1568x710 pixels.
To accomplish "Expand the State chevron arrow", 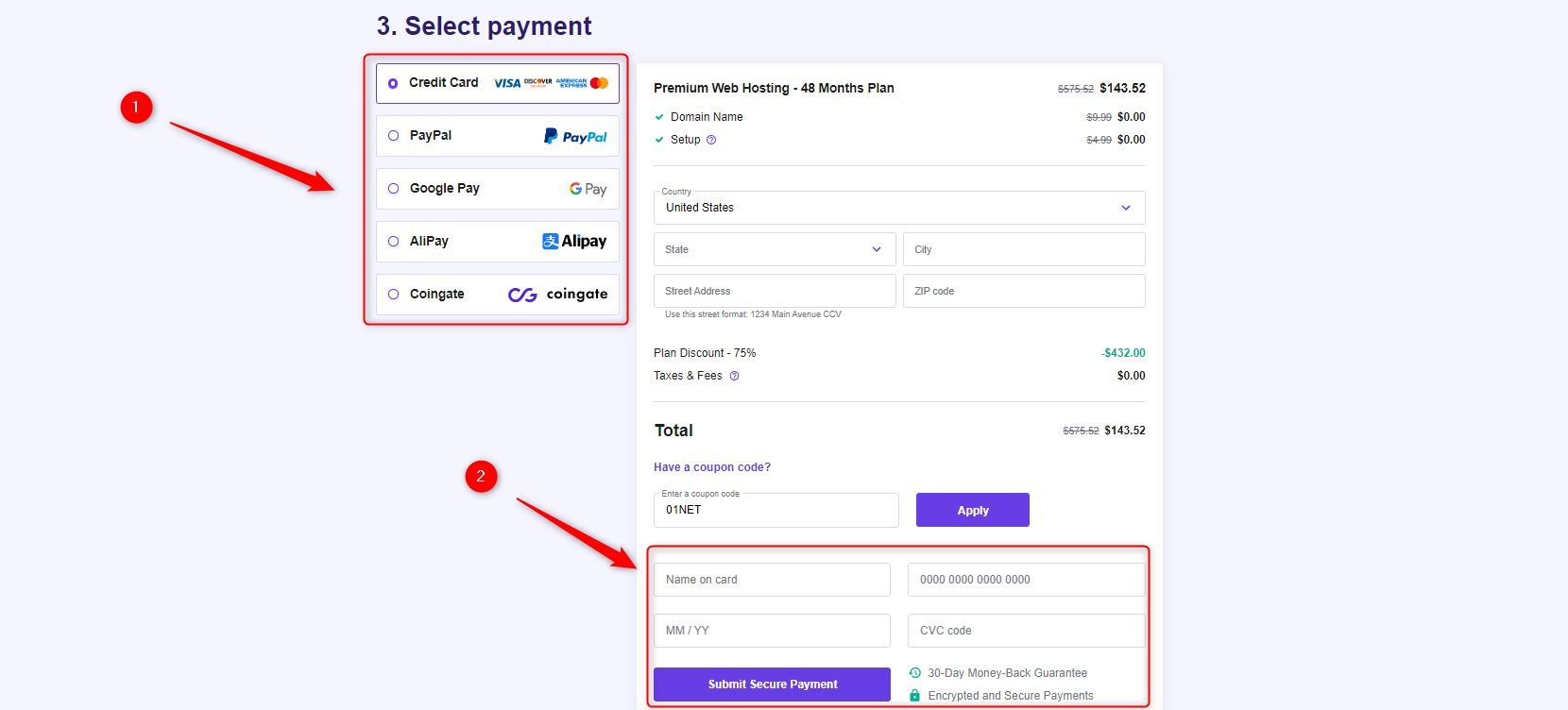I will (877, 249).
